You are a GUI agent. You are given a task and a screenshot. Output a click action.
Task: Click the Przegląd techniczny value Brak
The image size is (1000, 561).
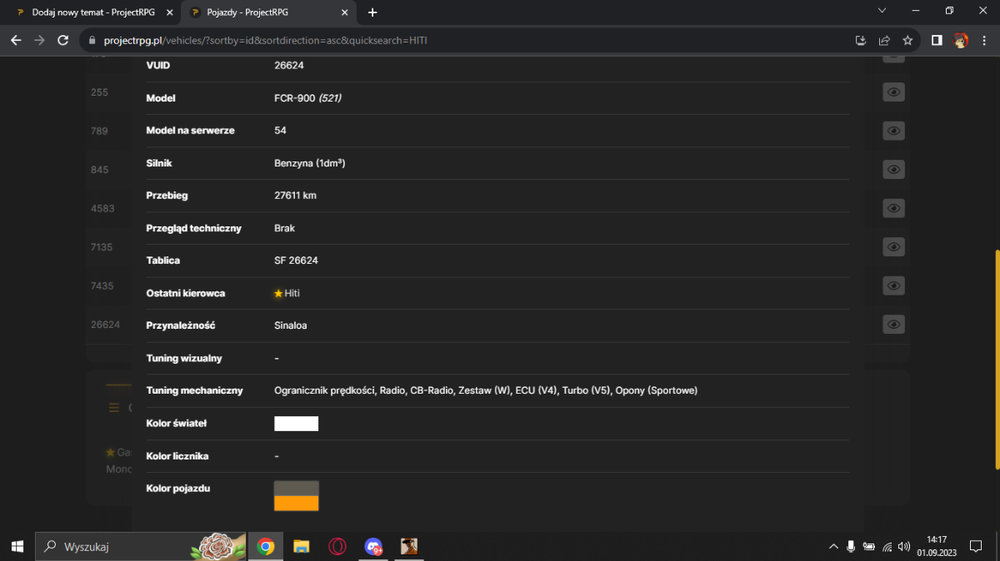[x=284, y=228]
